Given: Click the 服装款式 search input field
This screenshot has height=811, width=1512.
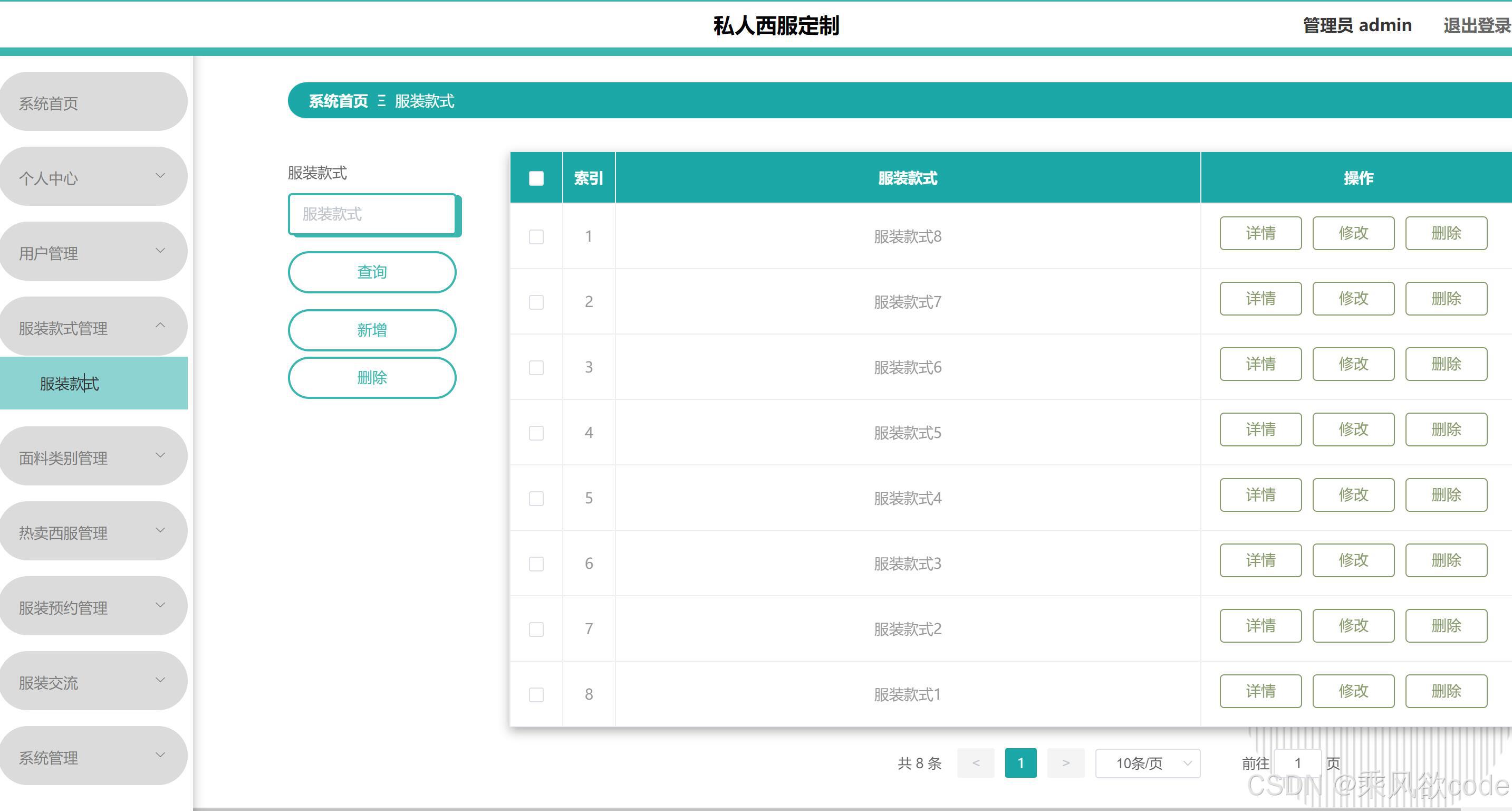Looking at the screenshot, I should [372, 214].
